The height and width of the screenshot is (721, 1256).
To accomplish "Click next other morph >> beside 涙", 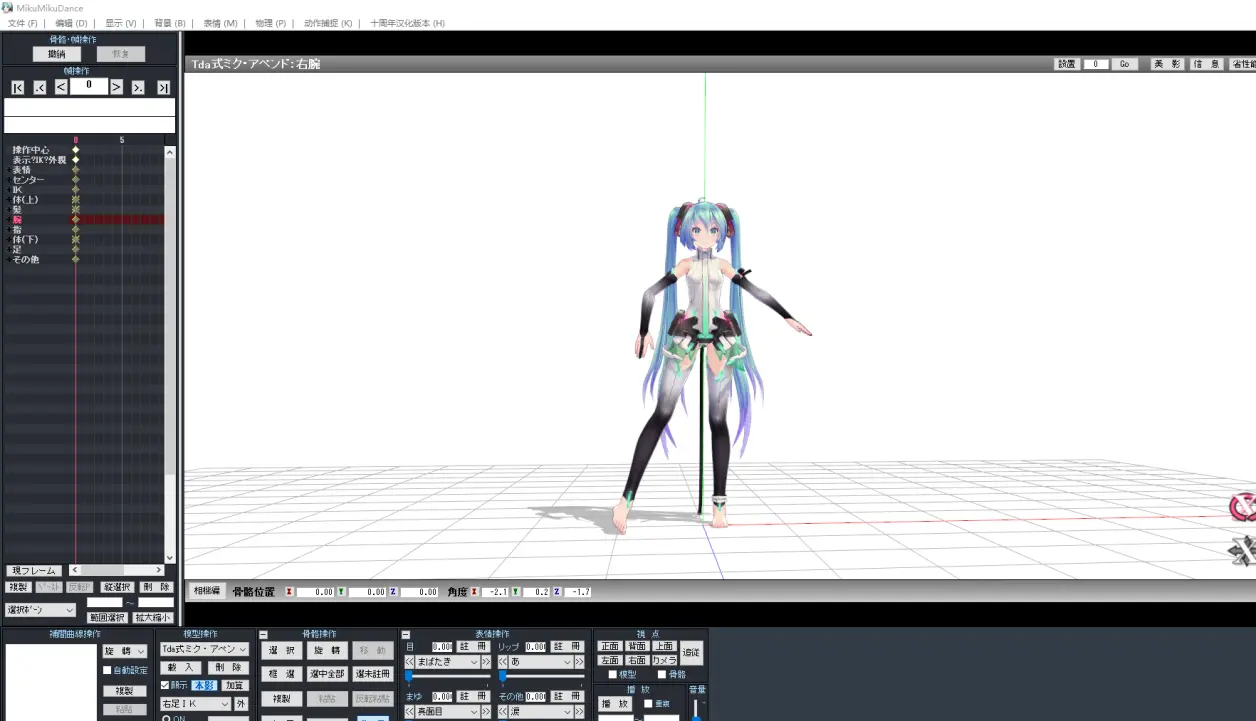I will 579,712.
